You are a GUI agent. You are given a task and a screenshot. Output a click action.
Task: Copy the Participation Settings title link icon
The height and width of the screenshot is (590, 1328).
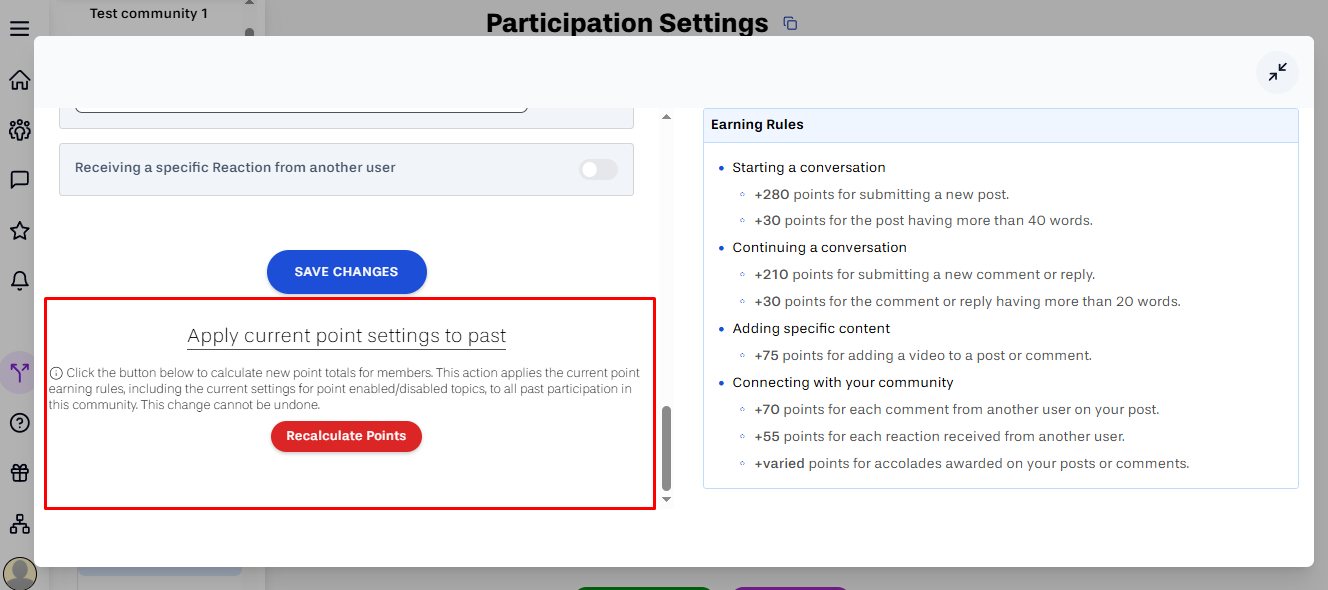pyautogui.click(x=790, y=23)
